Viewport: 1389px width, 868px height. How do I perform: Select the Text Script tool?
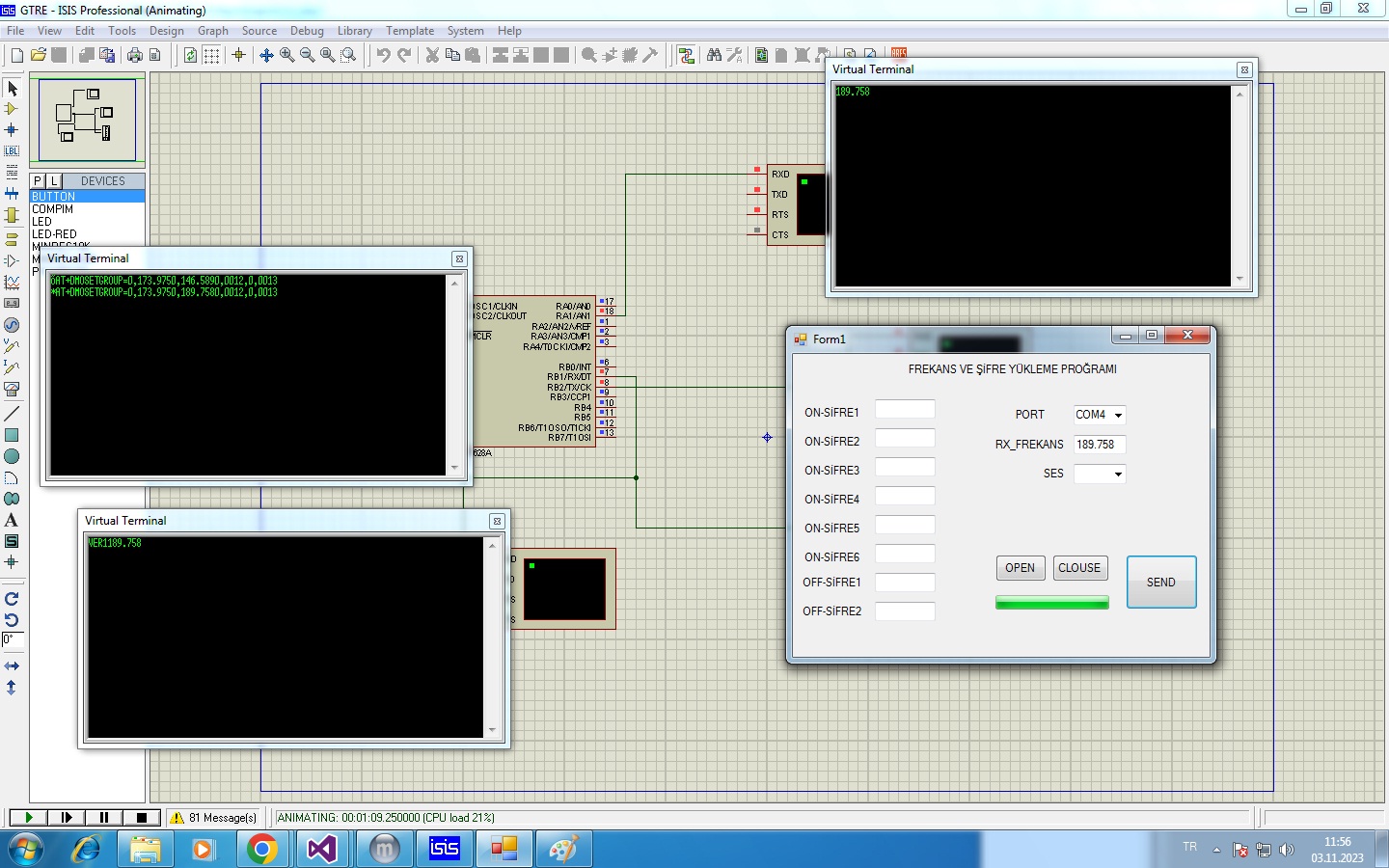pyautogui.click(x=12, y=172)
